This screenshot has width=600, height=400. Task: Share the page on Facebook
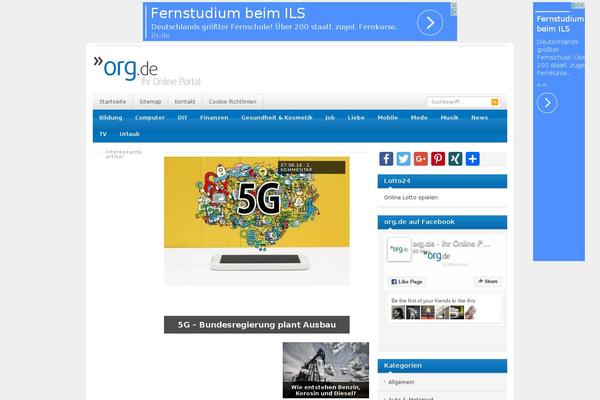[386, 159]
